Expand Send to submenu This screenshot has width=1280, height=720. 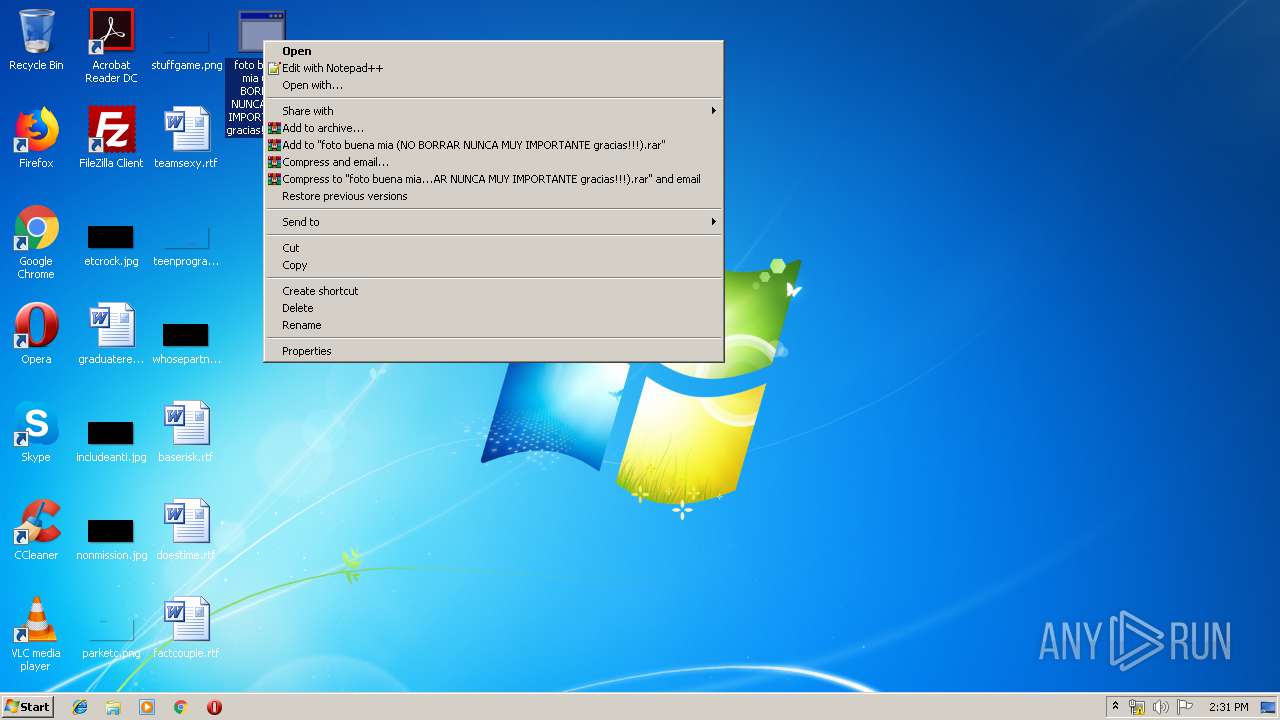[x=493, y=222]
